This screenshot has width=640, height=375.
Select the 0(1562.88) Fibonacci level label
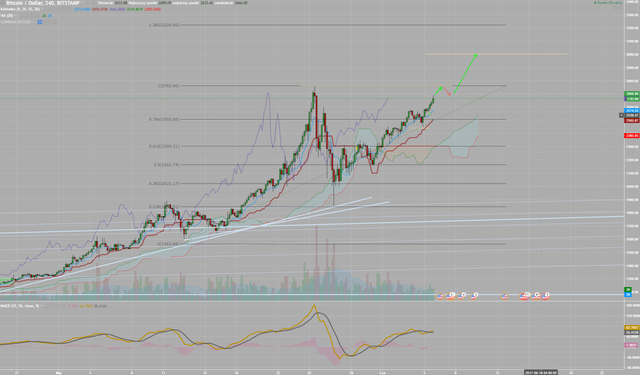[168, 244]
